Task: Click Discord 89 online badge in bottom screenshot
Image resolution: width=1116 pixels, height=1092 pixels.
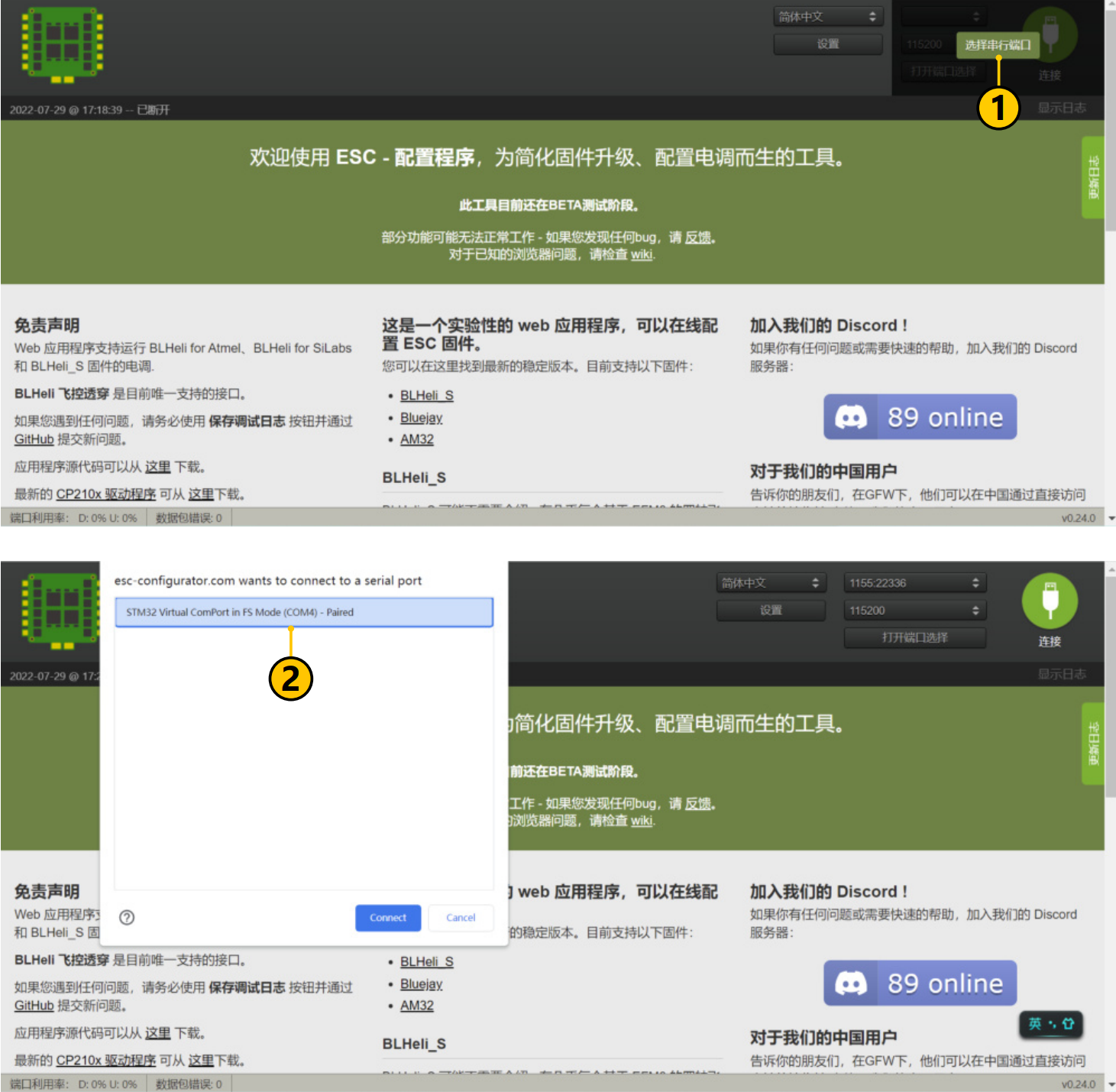Action: point(920,983)
